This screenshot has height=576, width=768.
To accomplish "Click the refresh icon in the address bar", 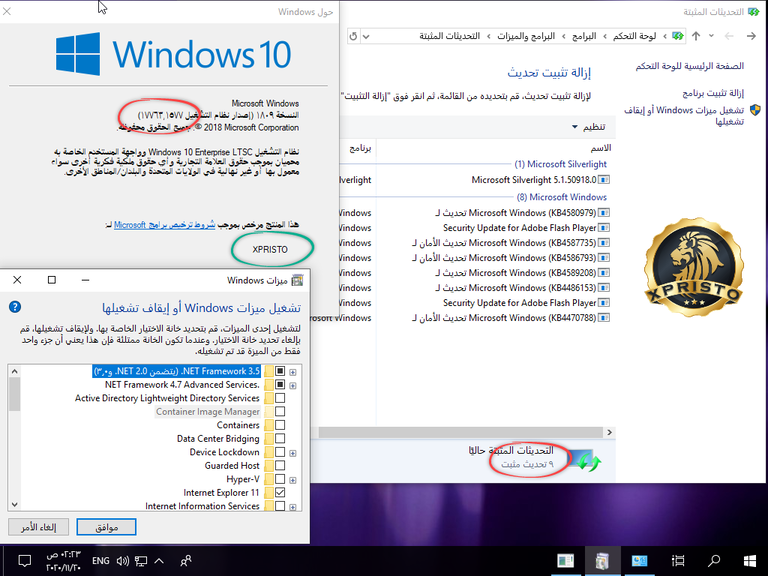I will (x=353, y=36).
